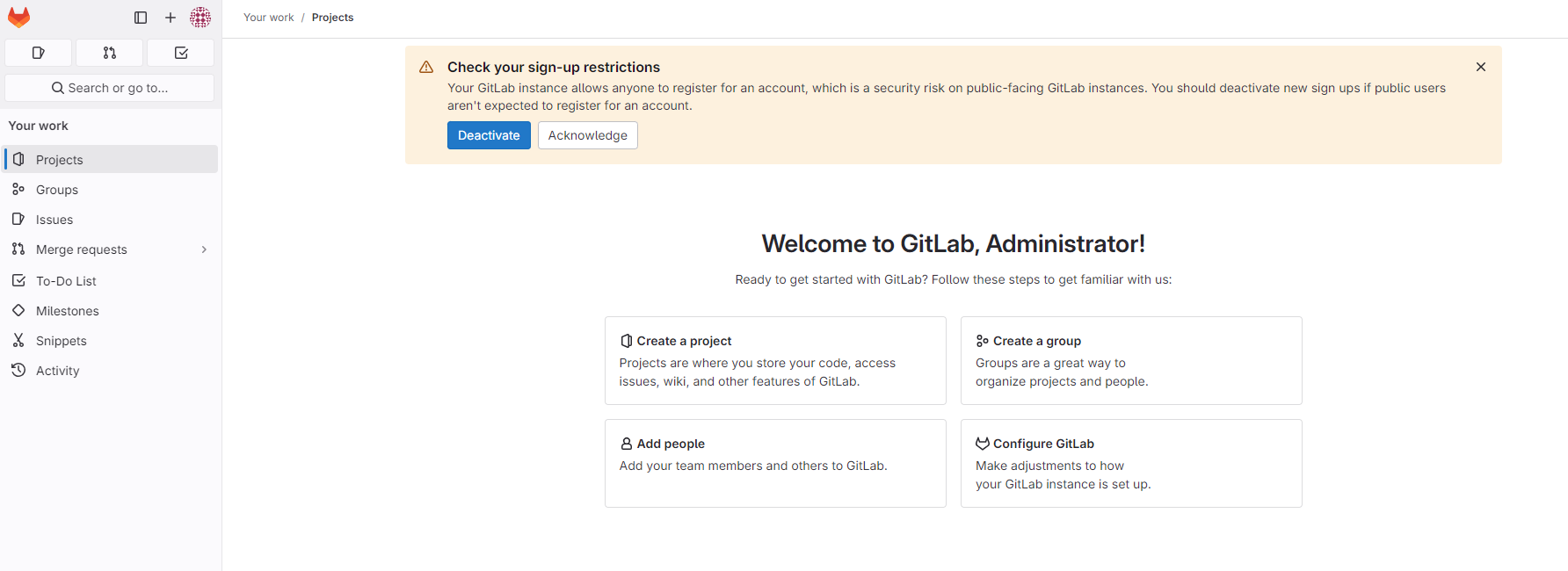
Task: Open the Administrator avatar menu
Action: tap(200, 18)
